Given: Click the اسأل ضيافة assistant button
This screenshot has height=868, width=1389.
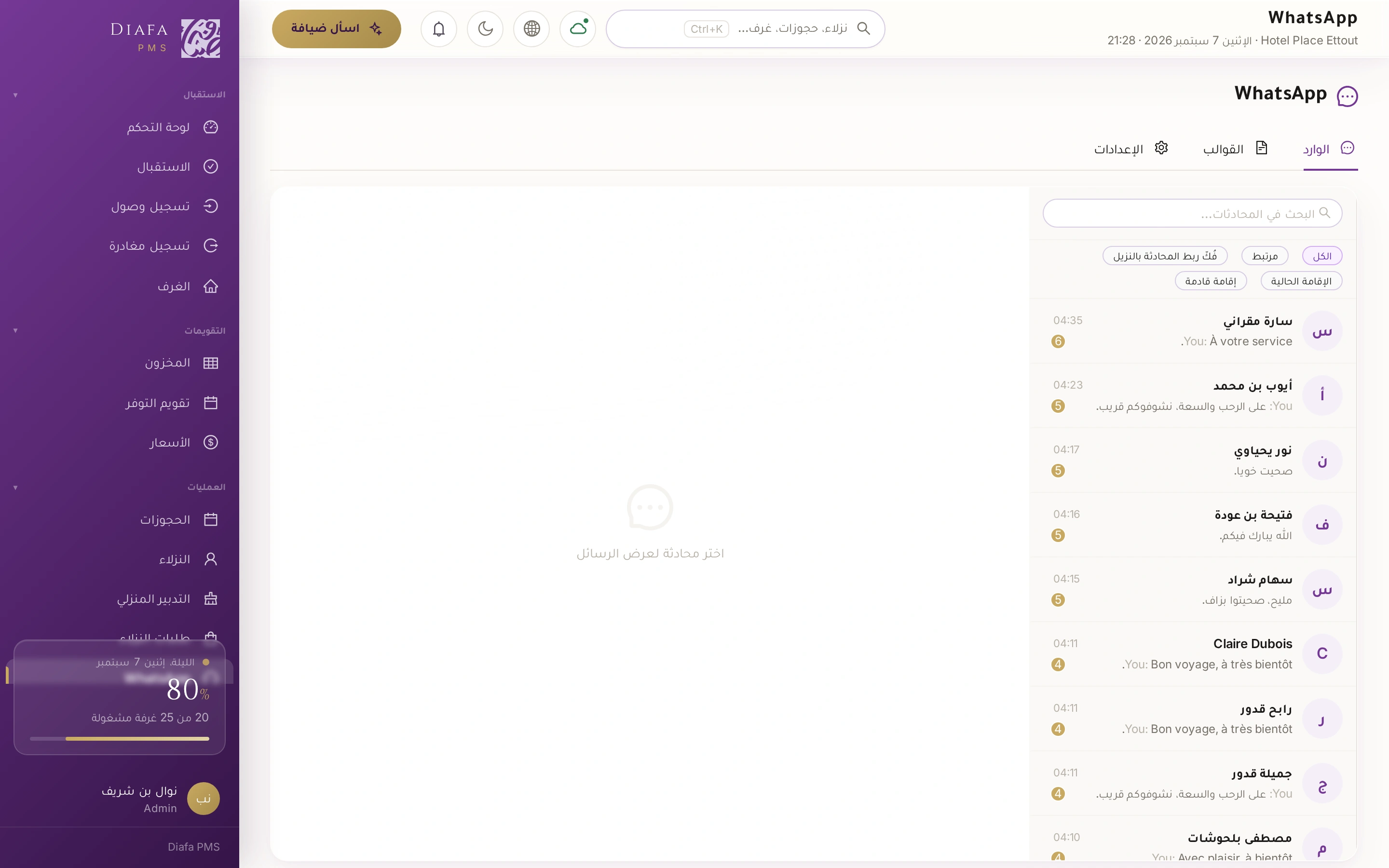Looking at the screenshot, I should (x=336, y=29).
